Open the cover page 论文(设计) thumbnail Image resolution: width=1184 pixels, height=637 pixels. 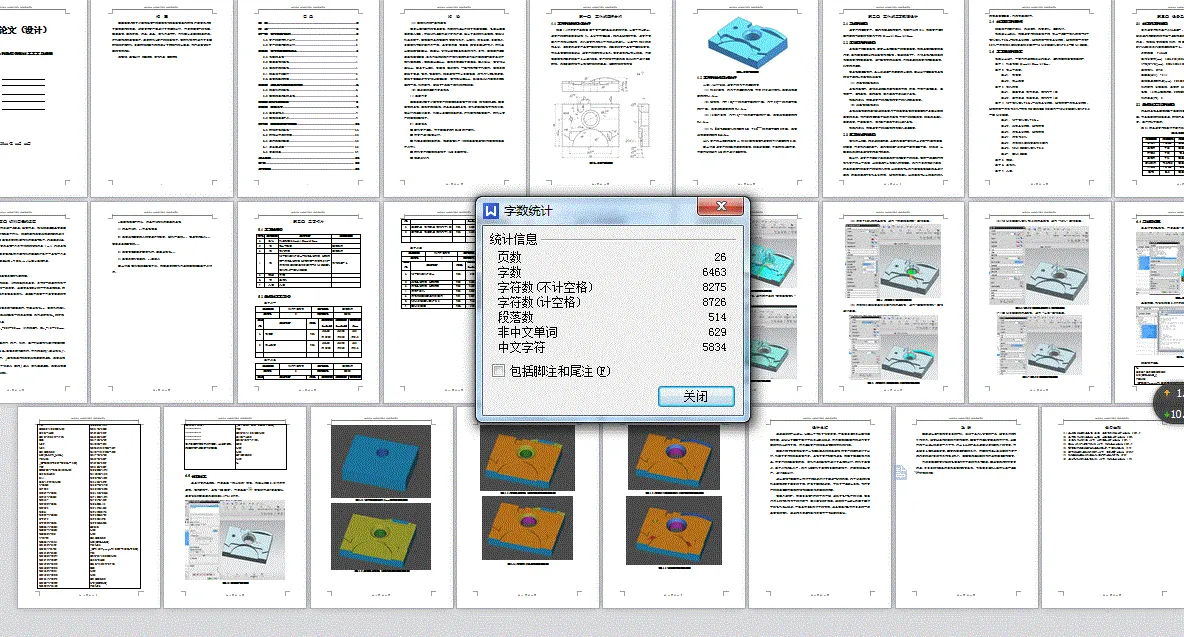[x=30, y=95]
